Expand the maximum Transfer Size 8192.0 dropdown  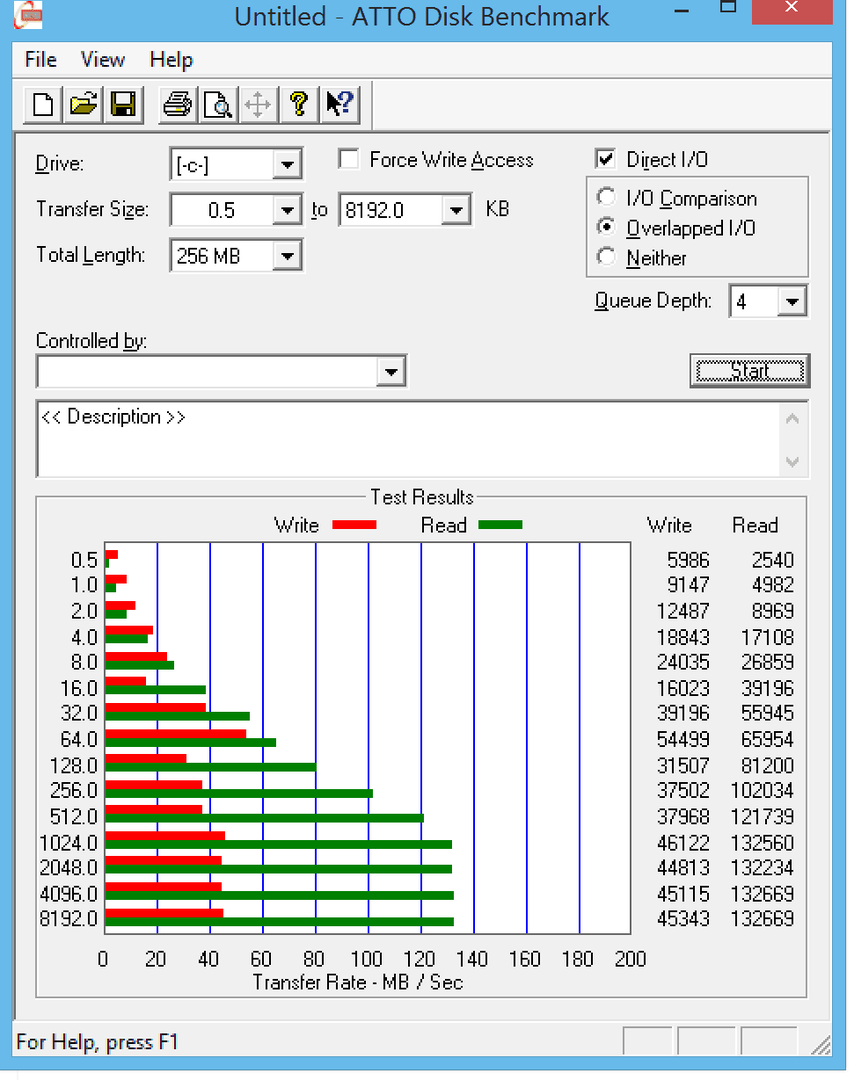[456, 210]
